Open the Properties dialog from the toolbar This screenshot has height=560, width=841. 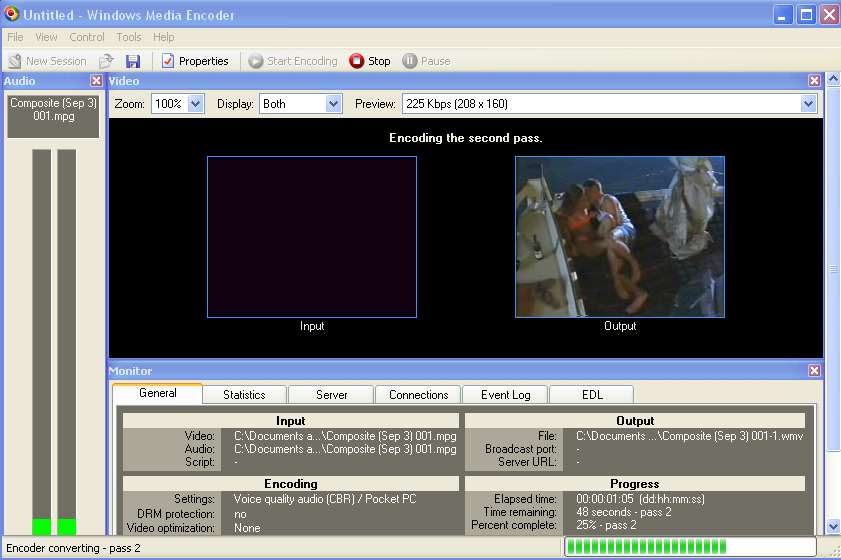click(196, 61)
